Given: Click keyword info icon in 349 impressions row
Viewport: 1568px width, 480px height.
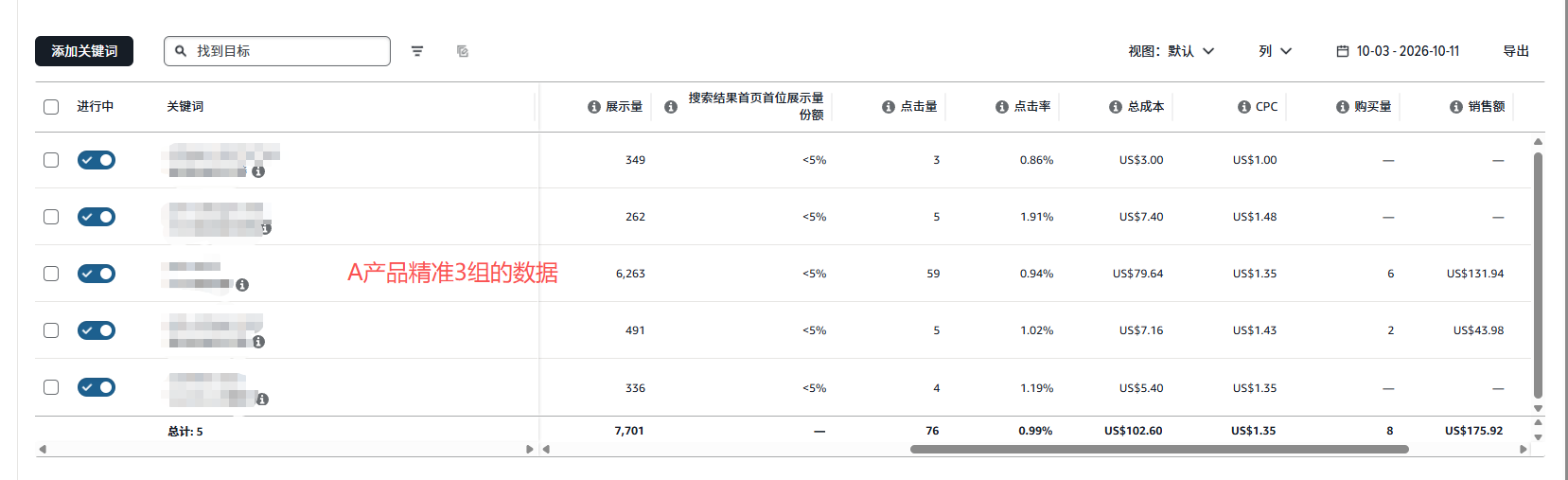Looking at the screenshot, I should tap(258, 171).
